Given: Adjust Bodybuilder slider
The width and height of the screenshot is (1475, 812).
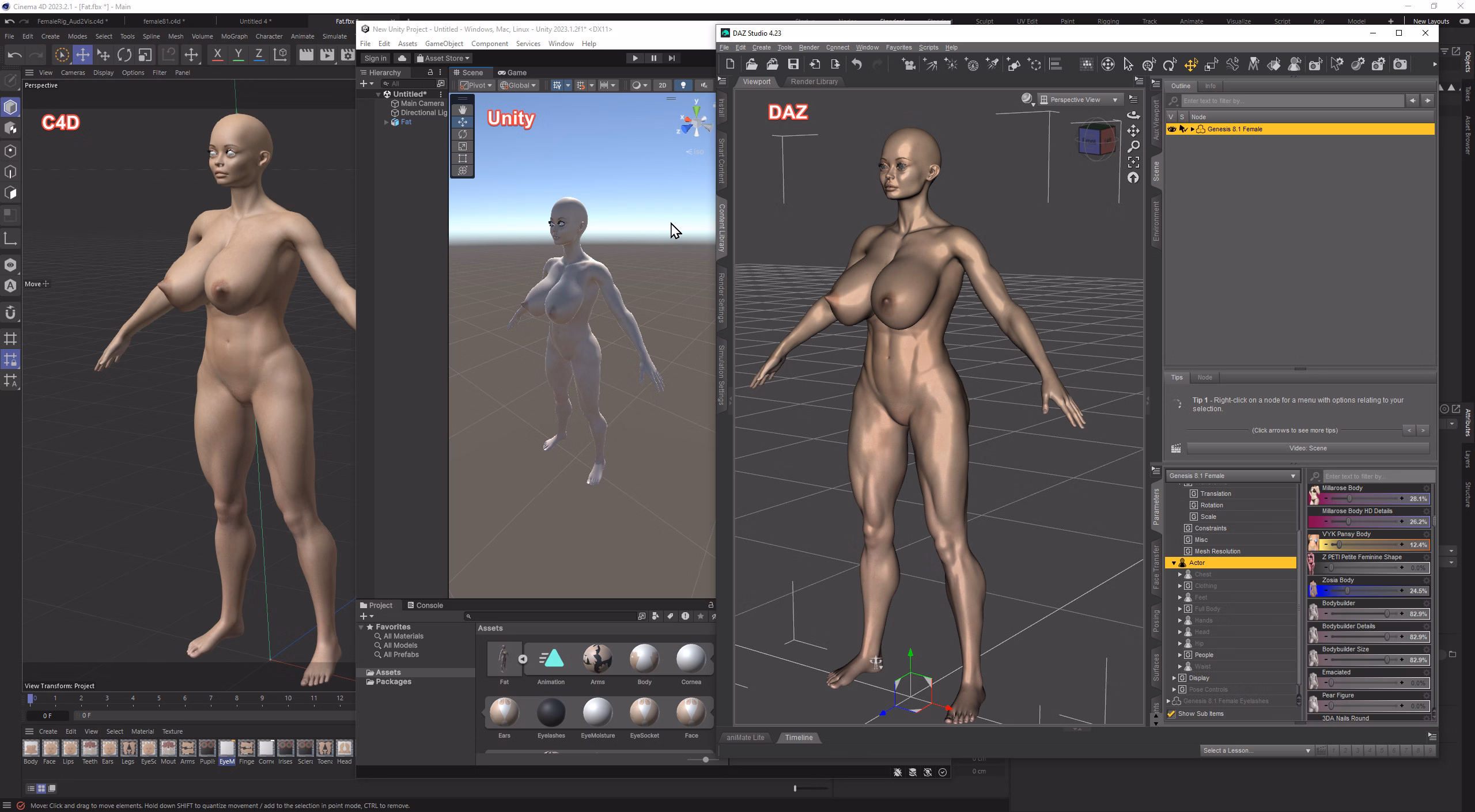Looking at the screenshot, I should pyautogui.click(x=1364, y=614).
